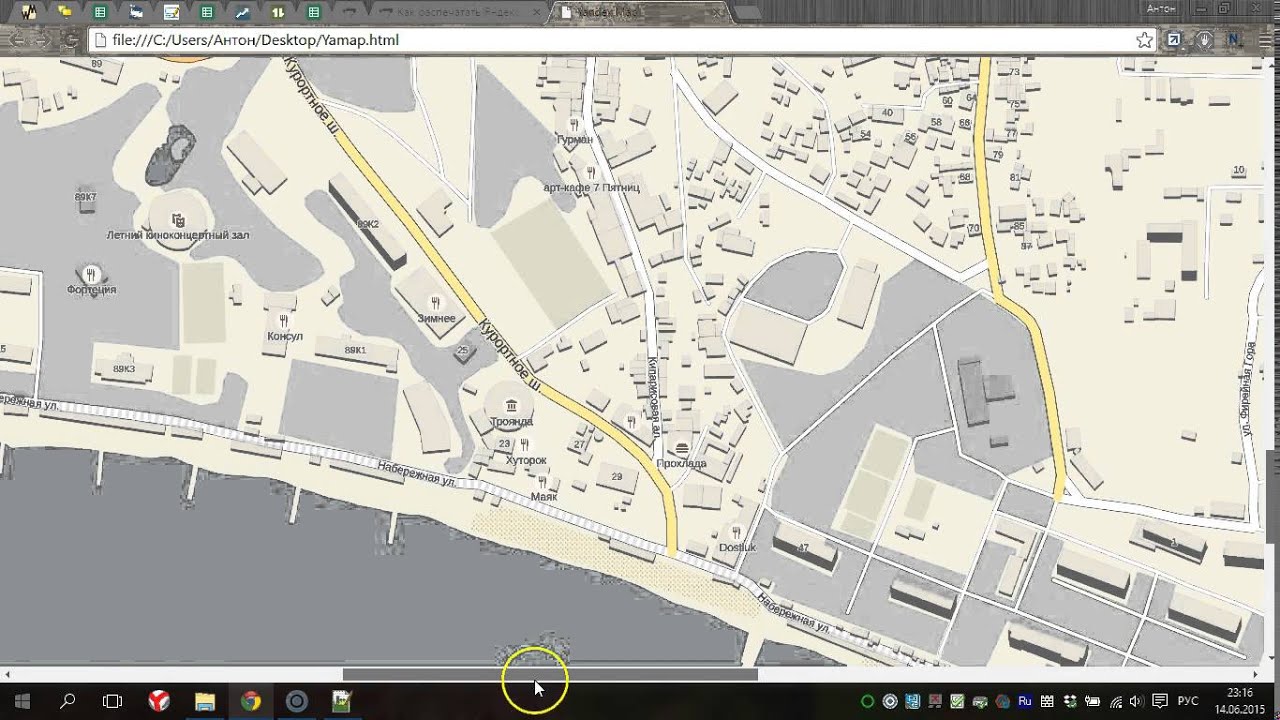Click the blue N extension icon in the toolbar
Image resolution: width=1280 pixels, height=720 pixels.
[x=1233, y=40]
